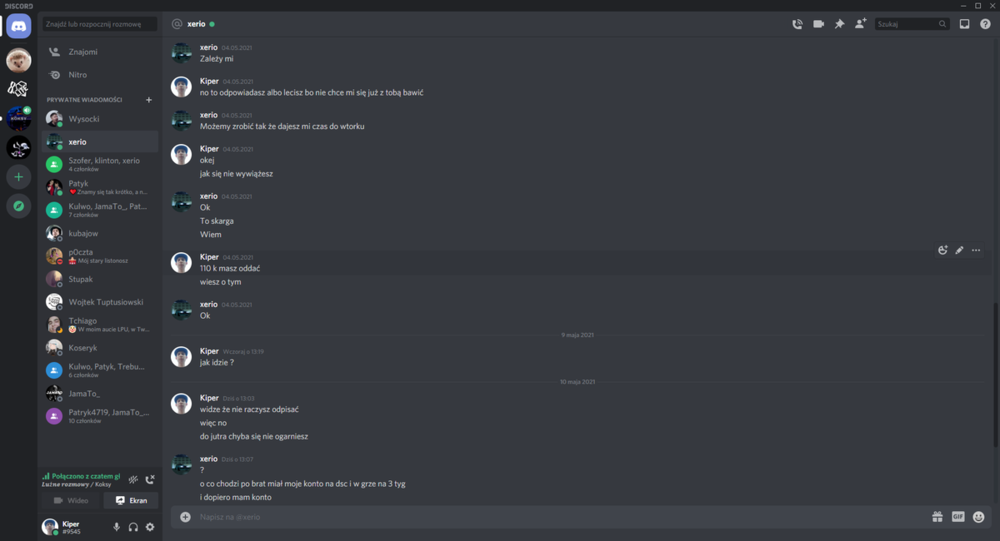Open the gift Nitro icon

(x=938, y=517)
